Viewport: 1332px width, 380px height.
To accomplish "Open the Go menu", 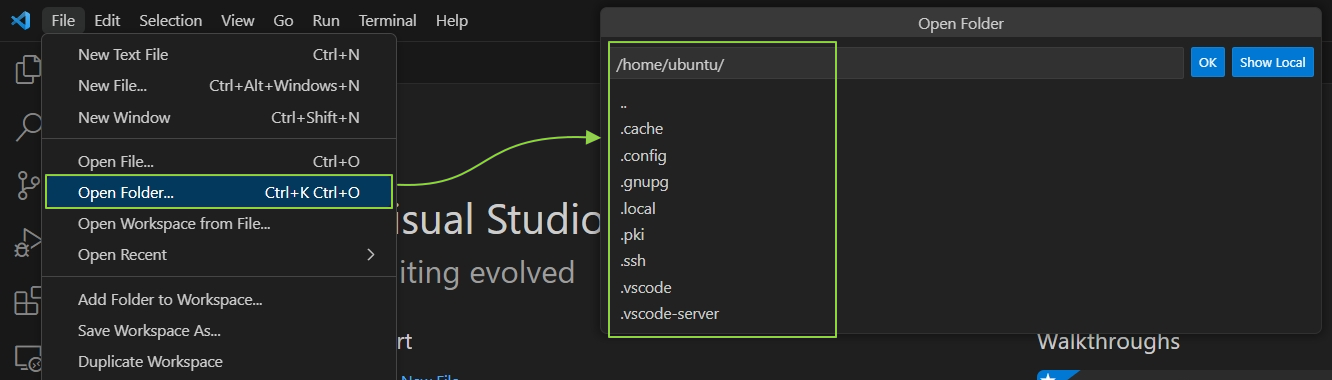I will click(x=283, y=20).
